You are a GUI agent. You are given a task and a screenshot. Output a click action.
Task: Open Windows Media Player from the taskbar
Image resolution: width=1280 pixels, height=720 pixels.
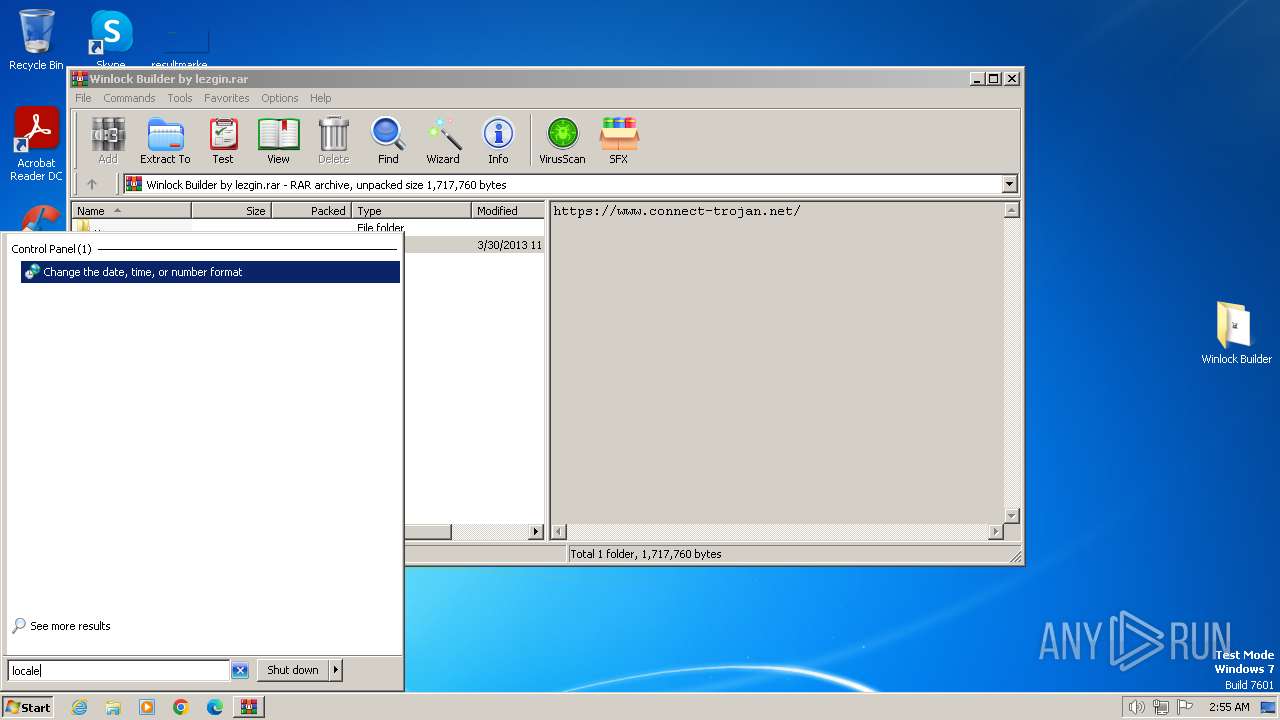point(147,707)
